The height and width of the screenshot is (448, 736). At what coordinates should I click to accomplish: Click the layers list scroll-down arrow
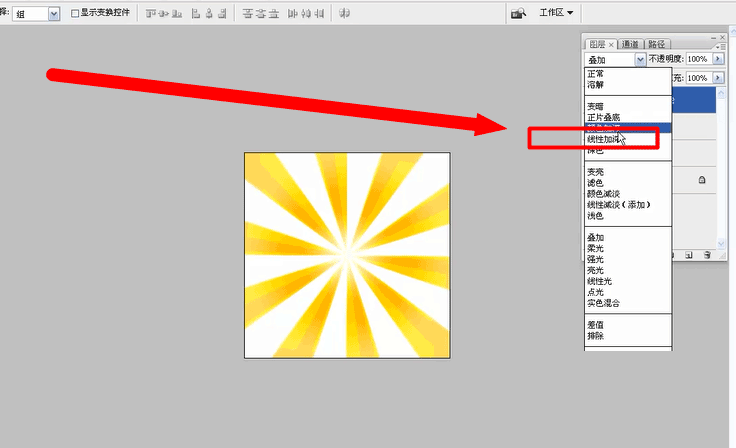(x=721, y=243)
